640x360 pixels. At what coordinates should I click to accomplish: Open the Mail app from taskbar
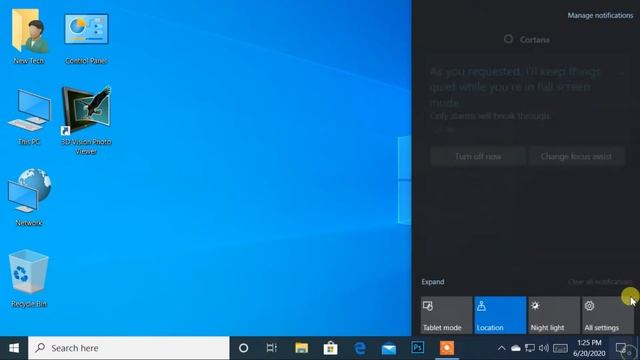[389, 348]
